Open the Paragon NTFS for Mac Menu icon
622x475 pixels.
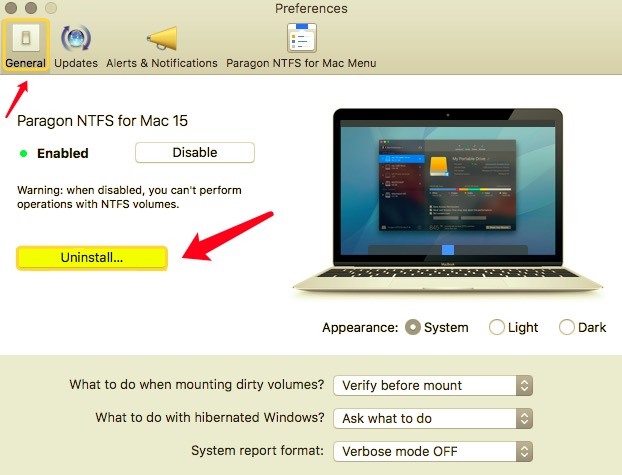[301, 38]
